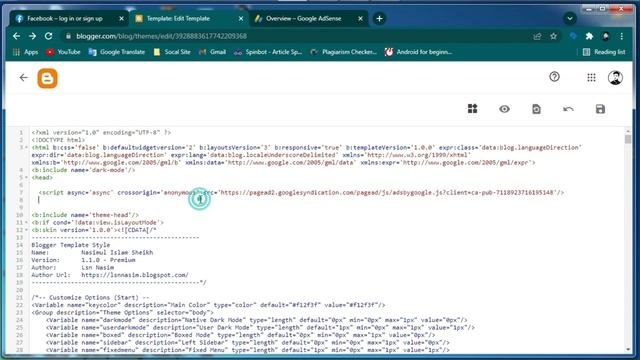
Task: Open the Reading list
Action: 604,52
